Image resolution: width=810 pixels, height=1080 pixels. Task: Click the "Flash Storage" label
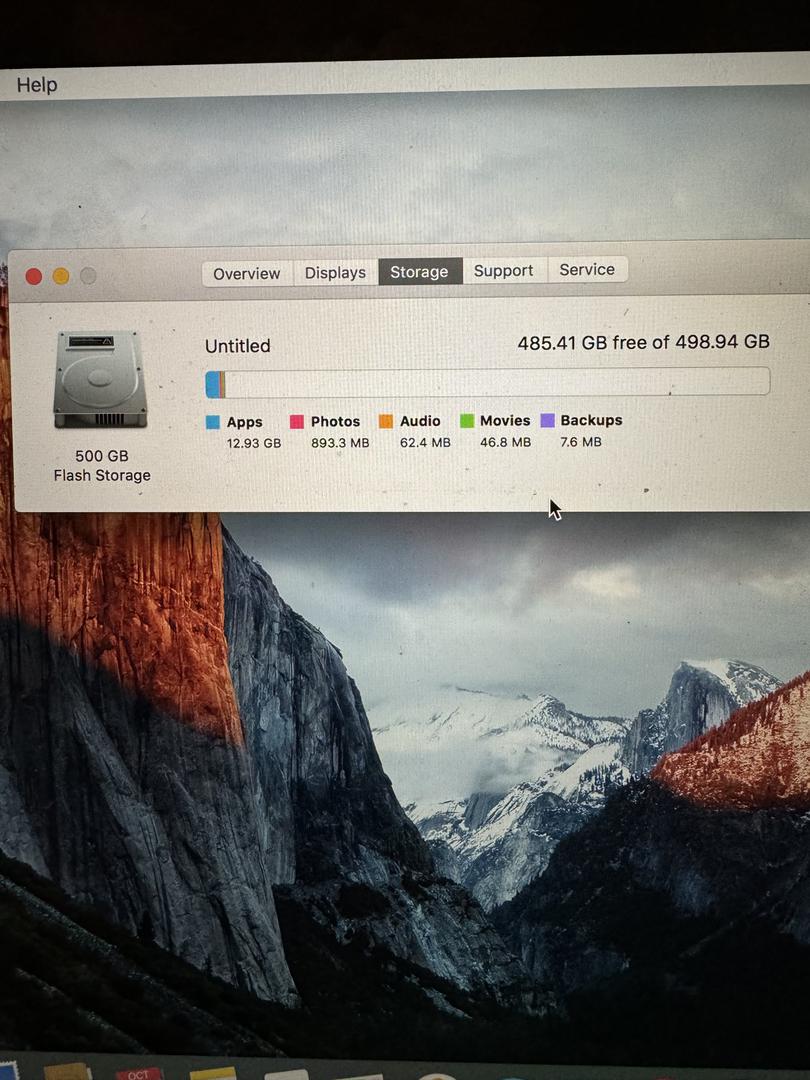coord(102,475)
